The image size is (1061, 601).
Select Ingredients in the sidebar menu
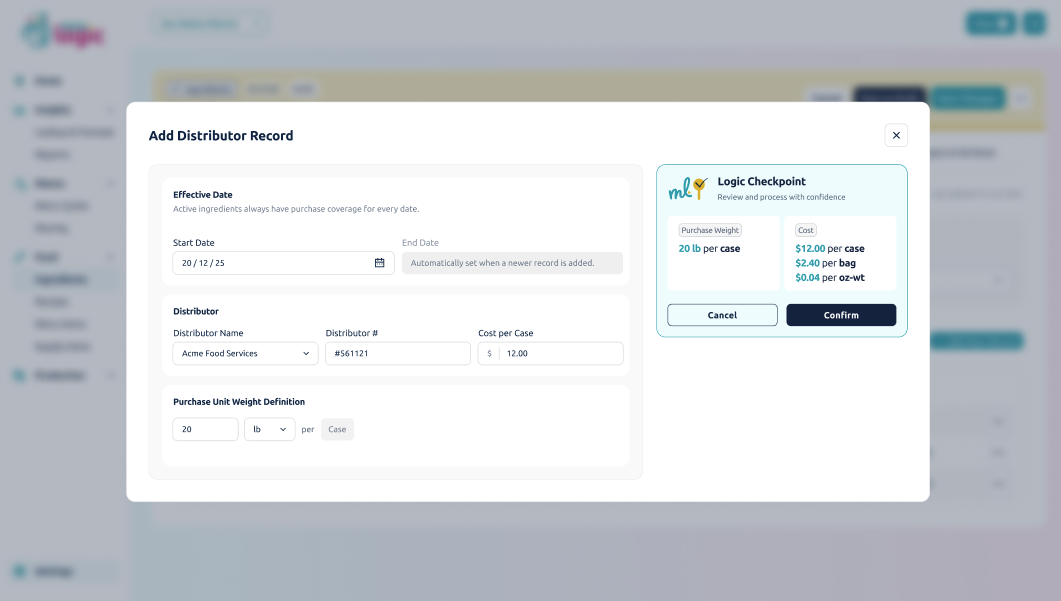tap(61, 280)
